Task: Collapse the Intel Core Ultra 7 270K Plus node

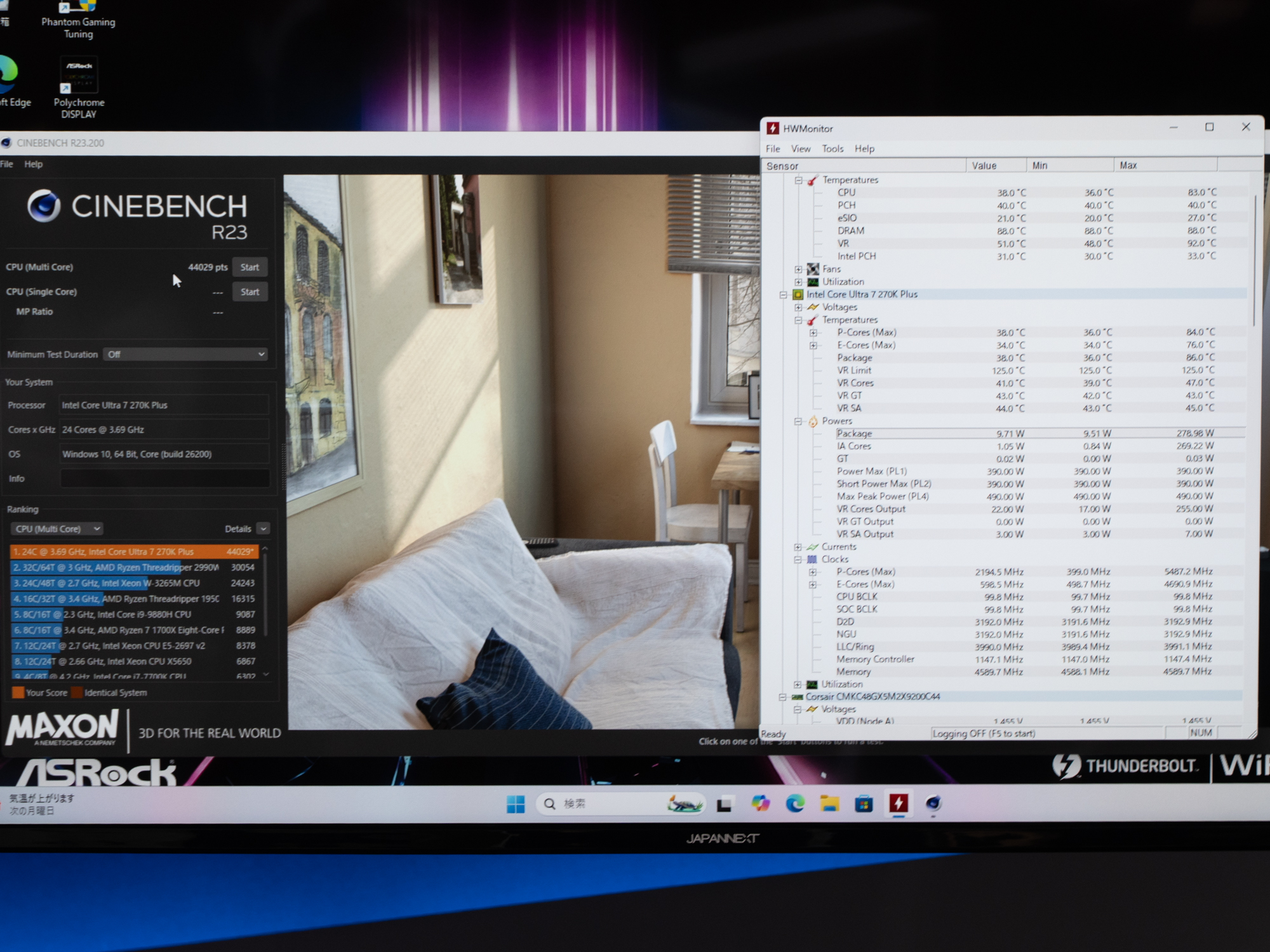Action: (783, 294)
